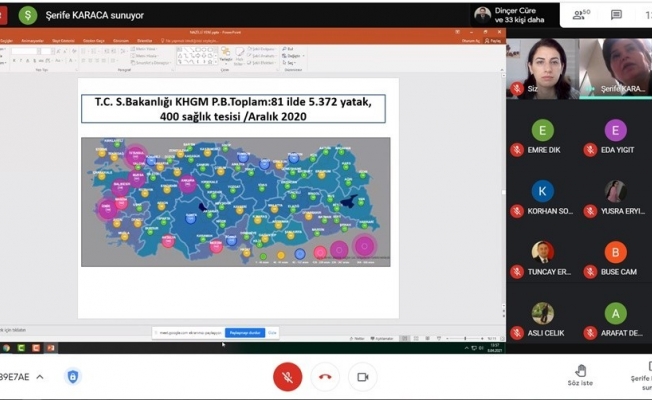Open the participants list icon
Viewport: 652px width, 400px height.
tap(579, 14)
